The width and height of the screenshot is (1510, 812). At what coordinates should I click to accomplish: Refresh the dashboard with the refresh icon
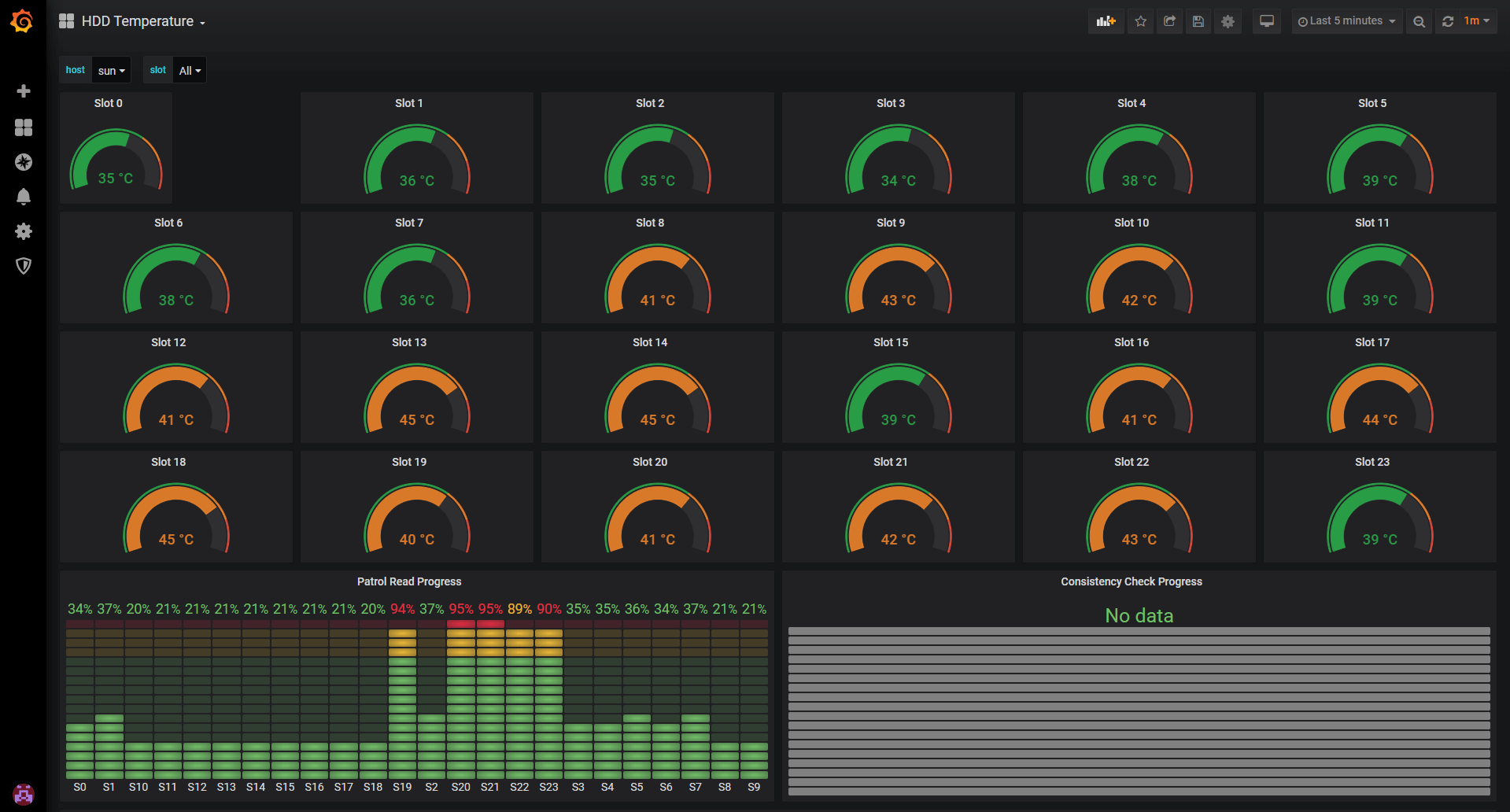click(x=1447, y=21)
